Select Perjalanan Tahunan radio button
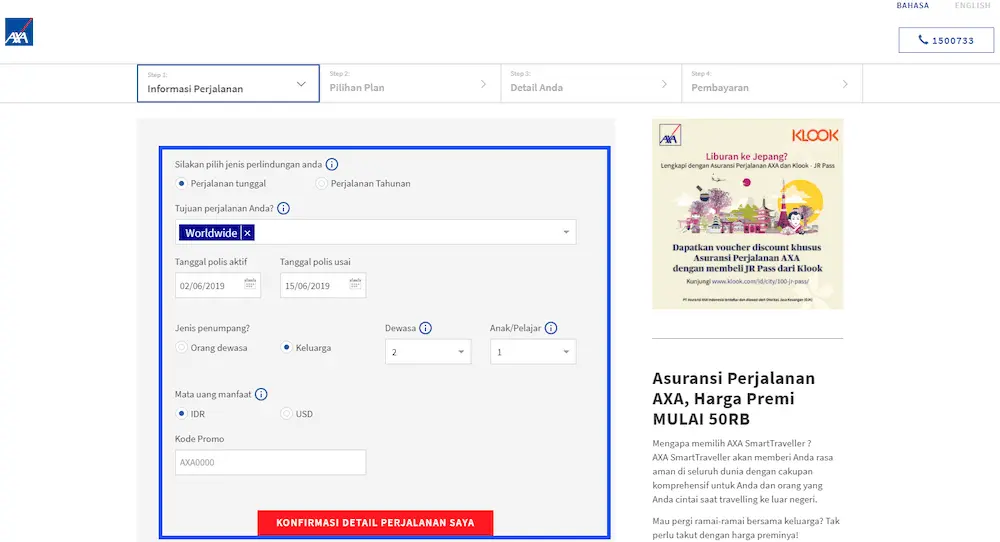1000x542 pixels. coord(321,184)
